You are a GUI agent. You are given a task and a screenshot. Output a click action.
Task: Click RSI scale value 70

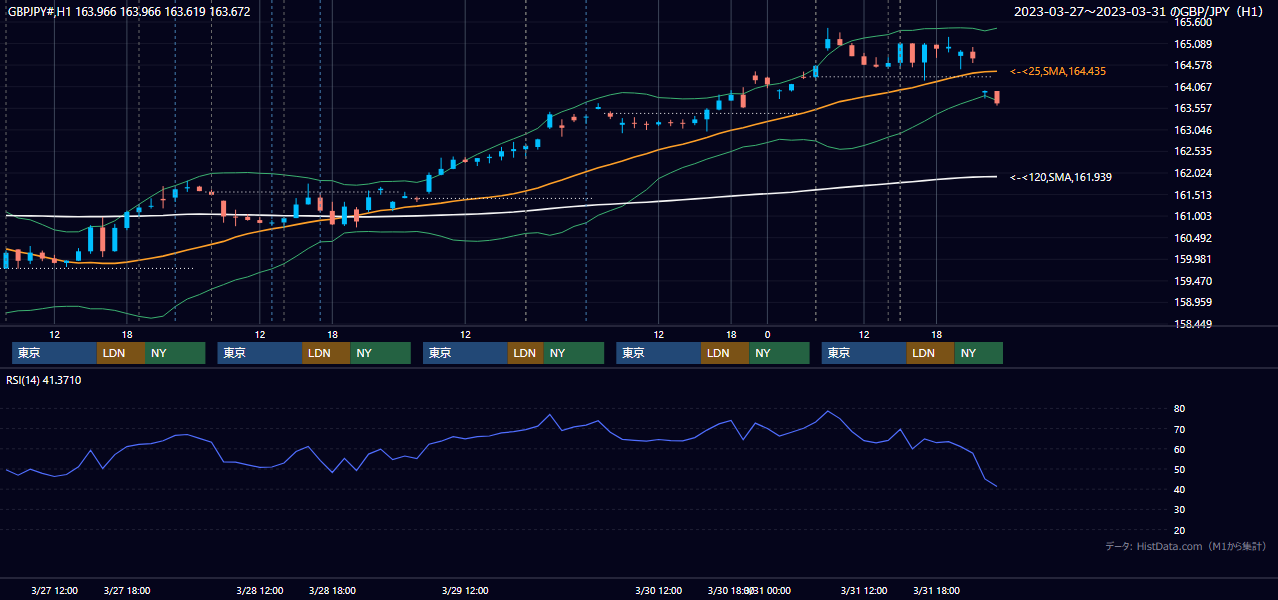pyautogui.click(x=1180, y=429)
